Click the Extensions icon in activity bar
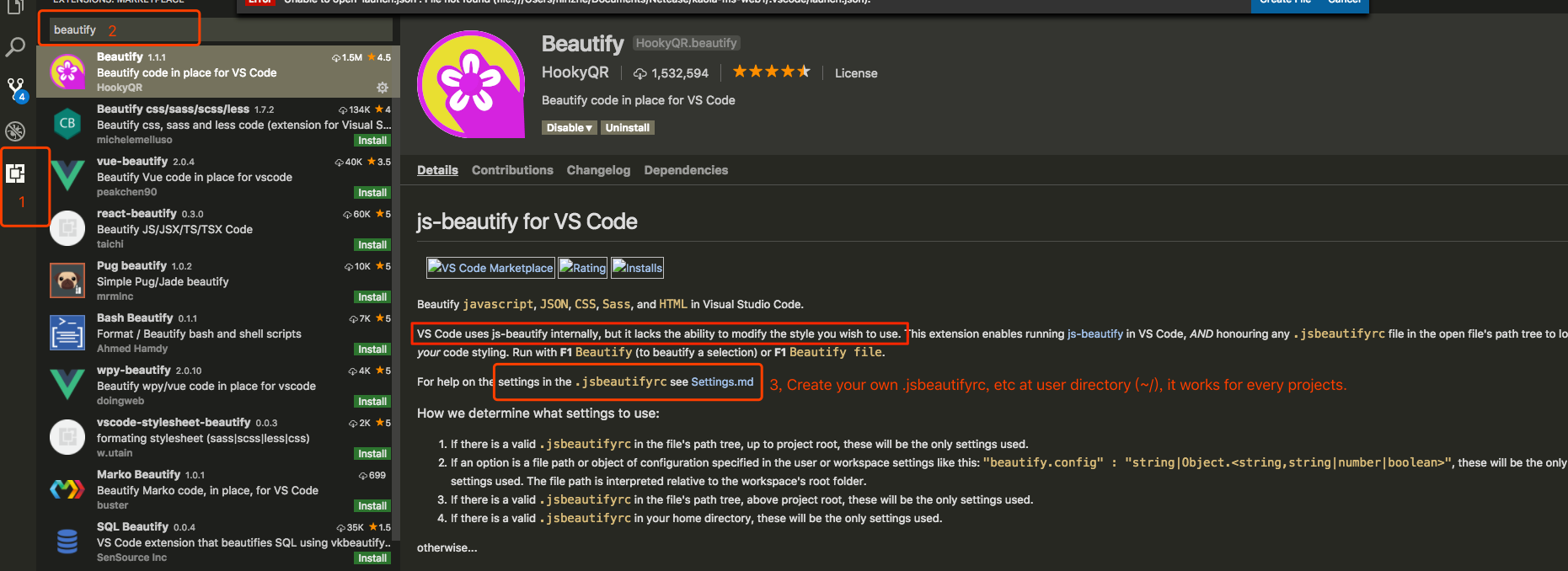The height and width of the screenshot is (571, 1568). click(x=16, y=173)
